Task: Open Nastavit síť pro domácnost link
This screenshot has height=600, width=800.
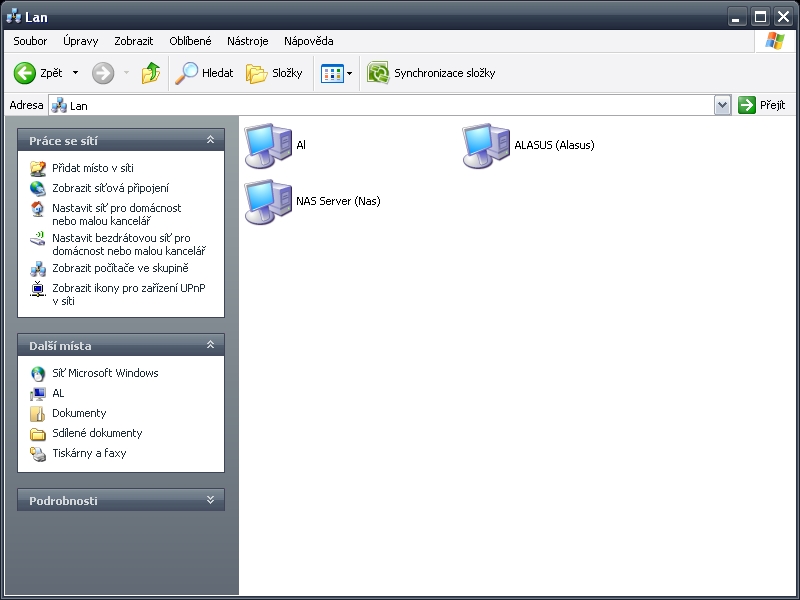Action: click(x=117, y=214)
